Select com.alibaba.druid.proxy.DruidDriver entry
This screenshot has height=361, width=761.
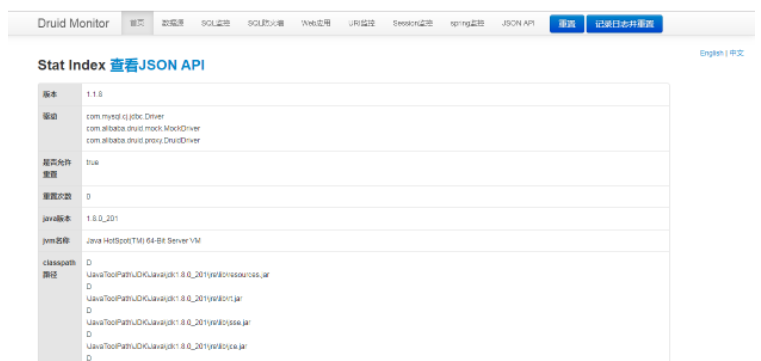coord(143,140)
